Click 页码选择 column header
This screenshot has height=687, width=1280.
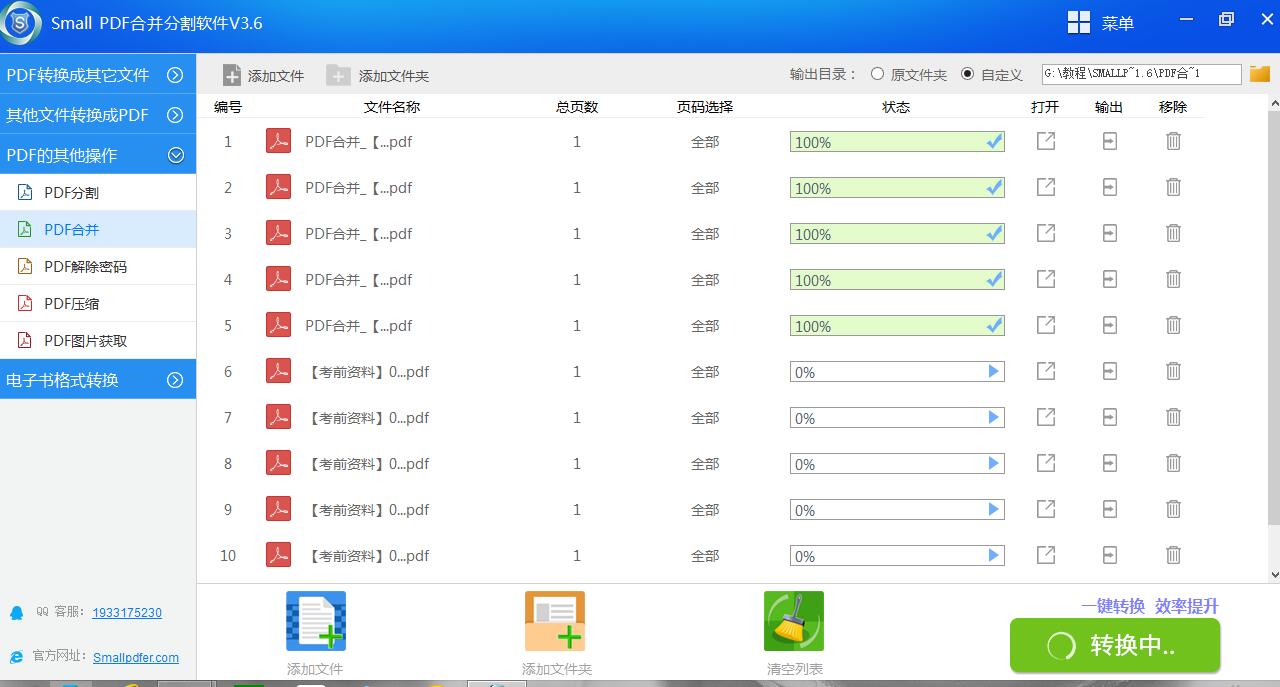tap(705, 107)
